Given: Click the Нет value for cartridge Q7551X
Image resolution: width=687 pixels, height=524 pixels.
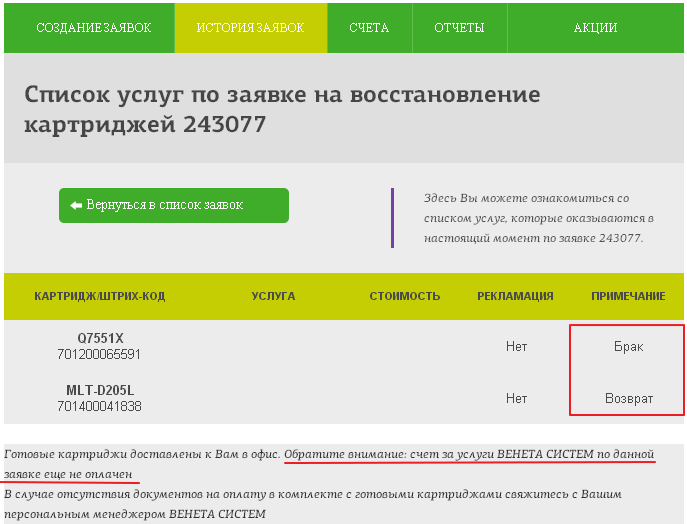Looking at the screenshot, I should tap(516, 346).
